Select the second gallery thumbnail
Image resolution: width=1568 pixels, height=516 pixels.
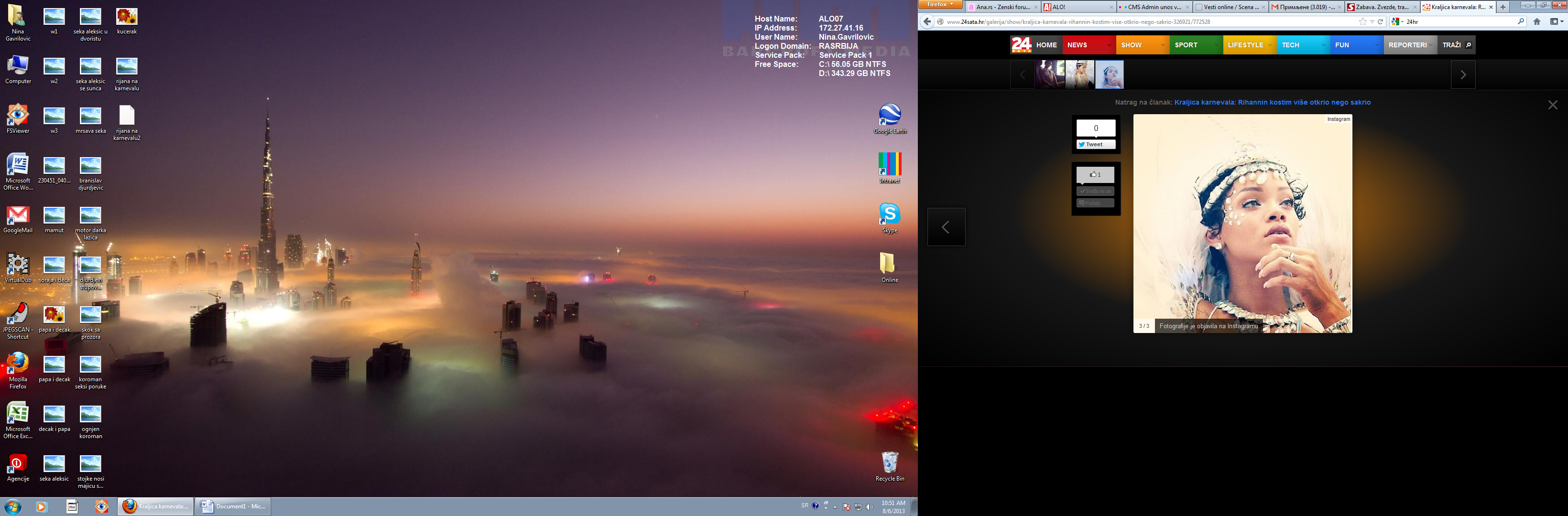pos(1080,75)
